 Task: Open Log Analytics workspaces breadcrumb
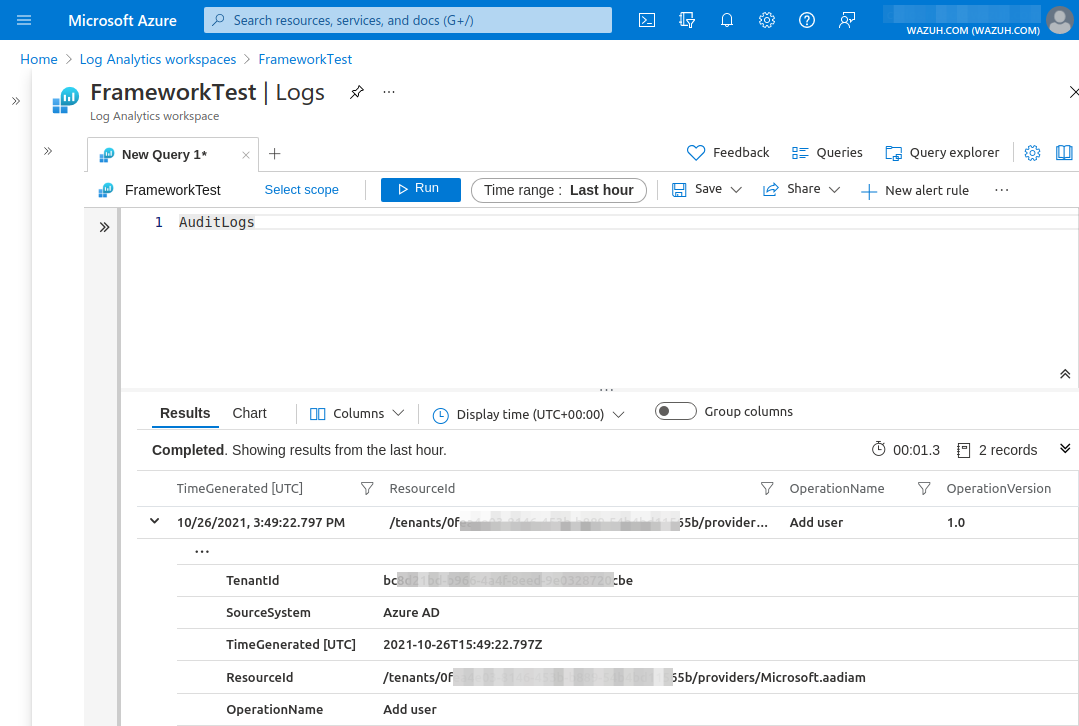tap(158, 59)
